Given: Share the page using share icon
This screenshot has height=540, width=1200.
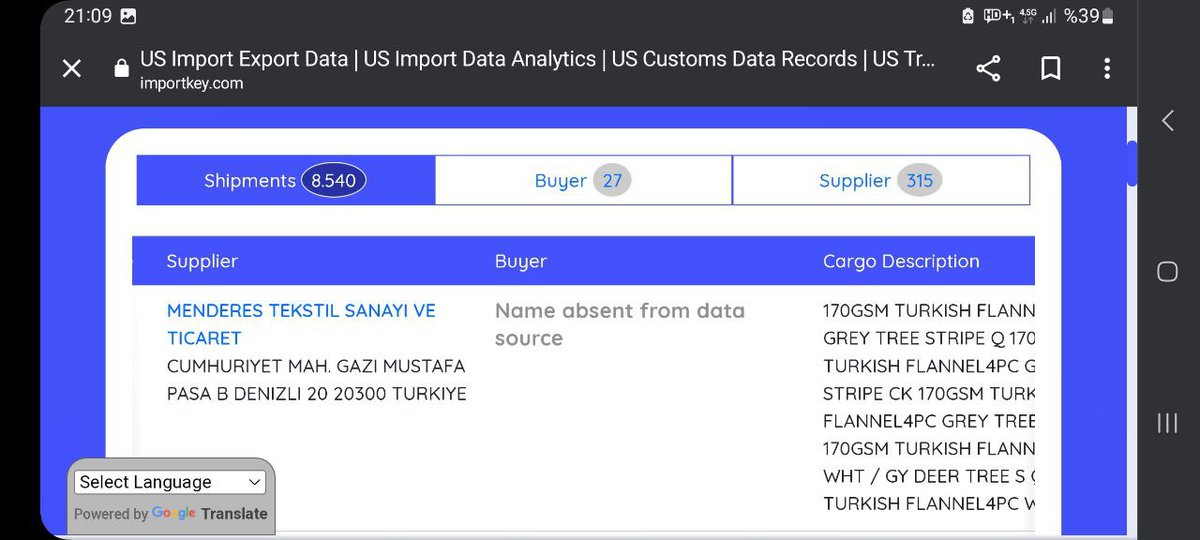Looking at the screenshot, I should tap(988, 69).
